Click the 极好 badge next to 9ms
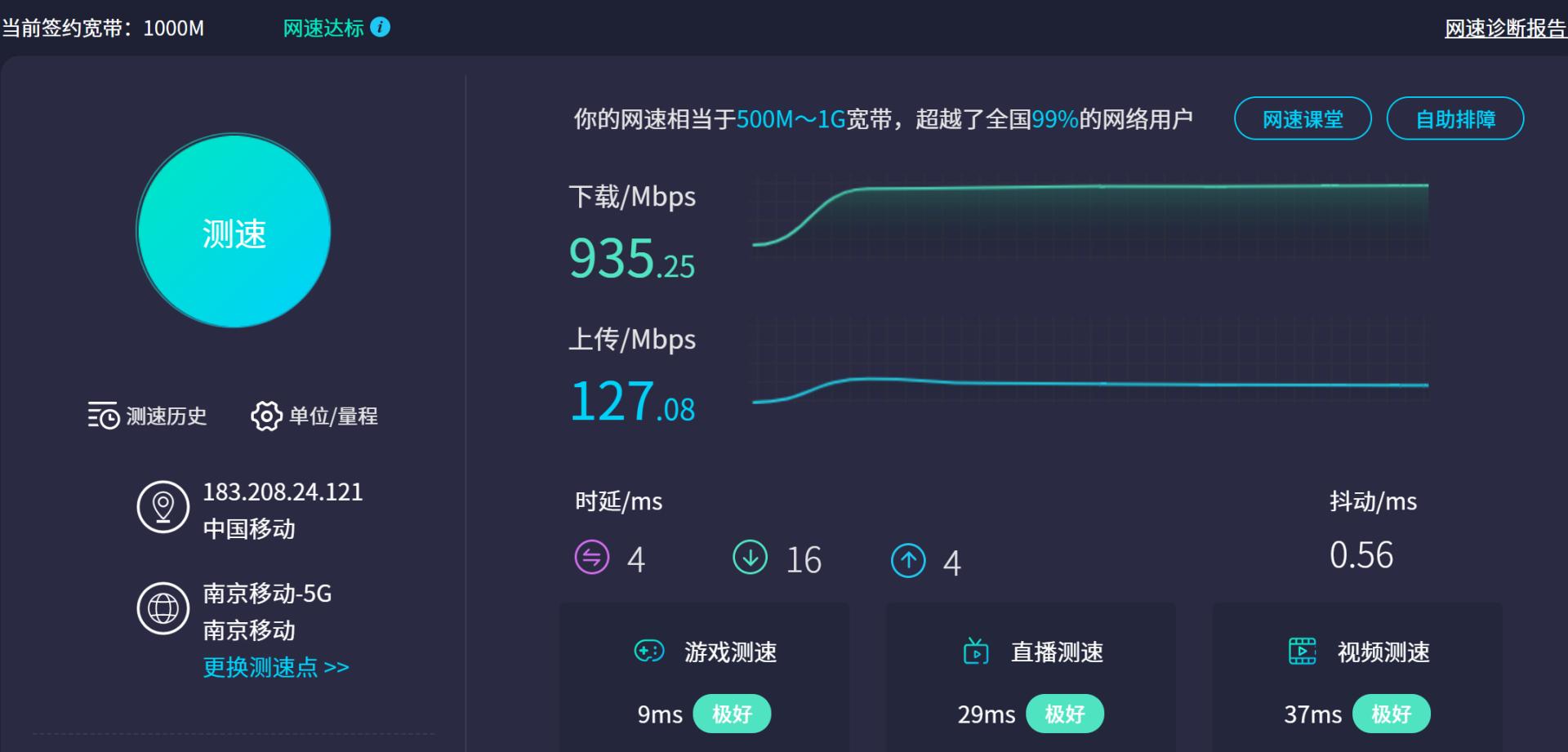This screenshot has width=1568, height=752. (733, 714)
